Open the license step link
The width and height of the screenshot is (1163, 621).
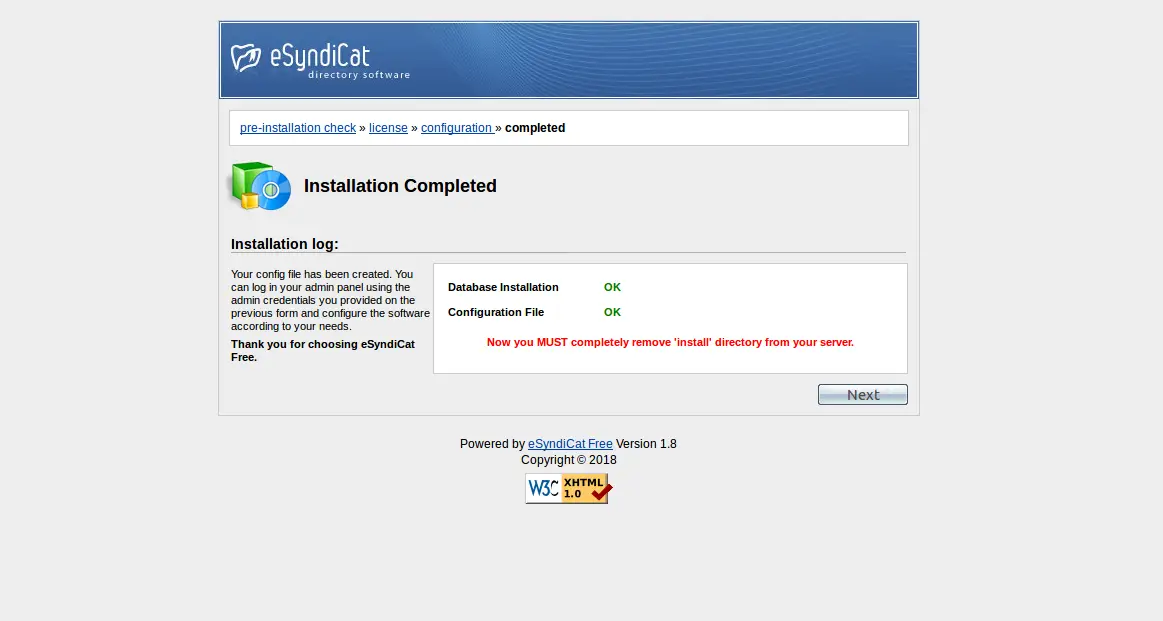point(388,128)
